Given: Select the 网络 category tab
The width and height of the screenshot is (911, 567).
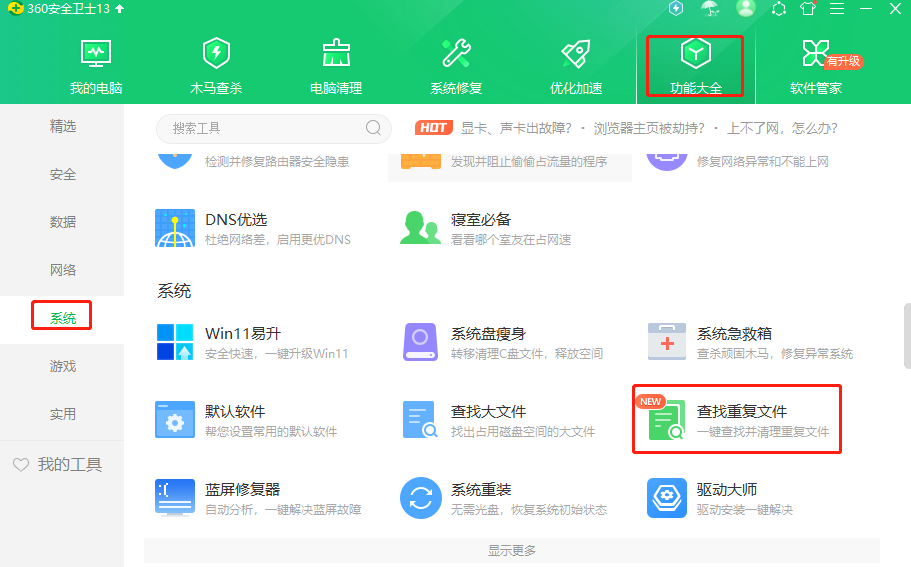Looking at the screenshot, I should point(62,270).
